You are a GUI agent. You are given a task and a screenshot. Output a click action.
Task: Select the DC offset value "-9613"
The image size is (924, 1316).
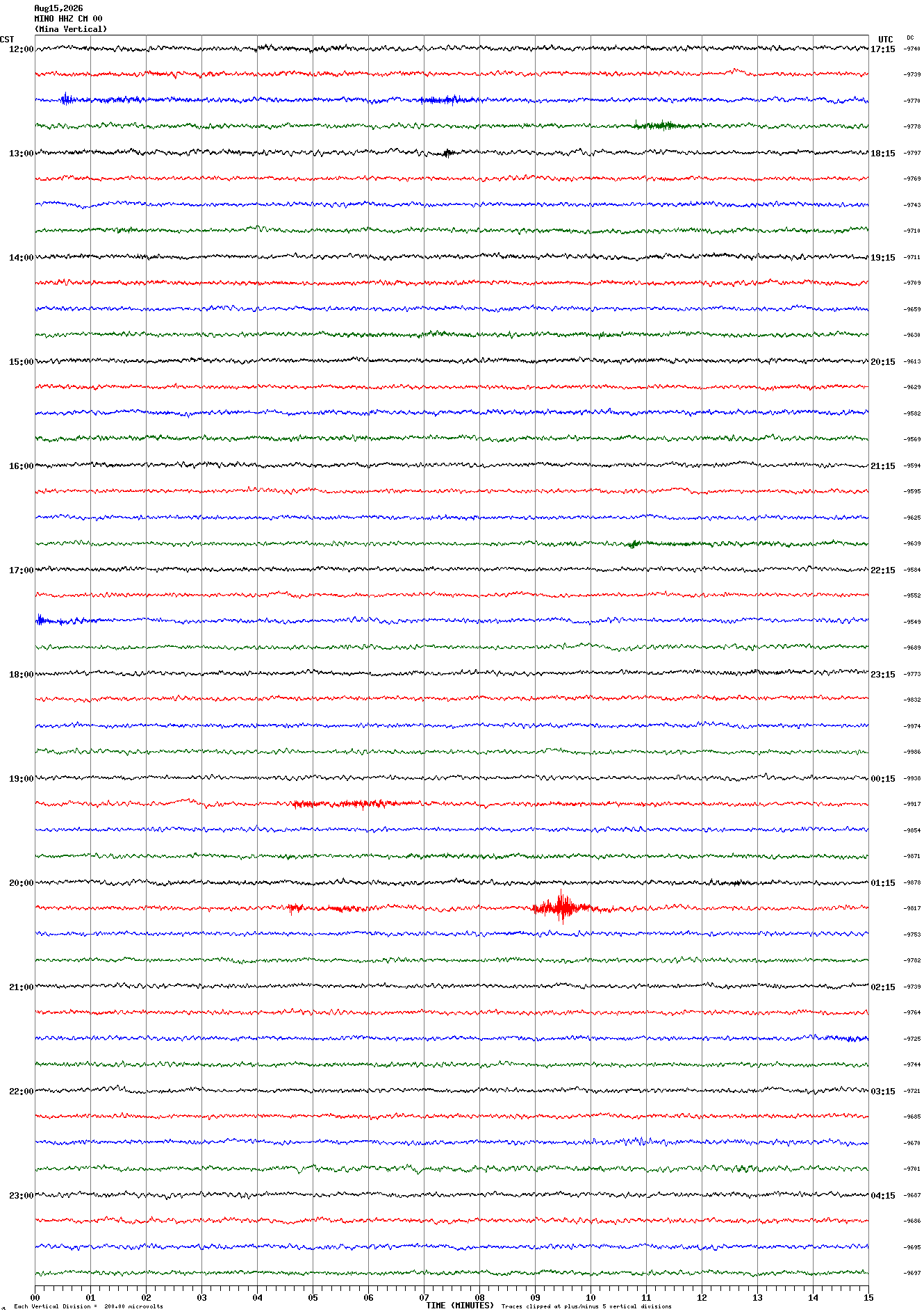(912, 361)
